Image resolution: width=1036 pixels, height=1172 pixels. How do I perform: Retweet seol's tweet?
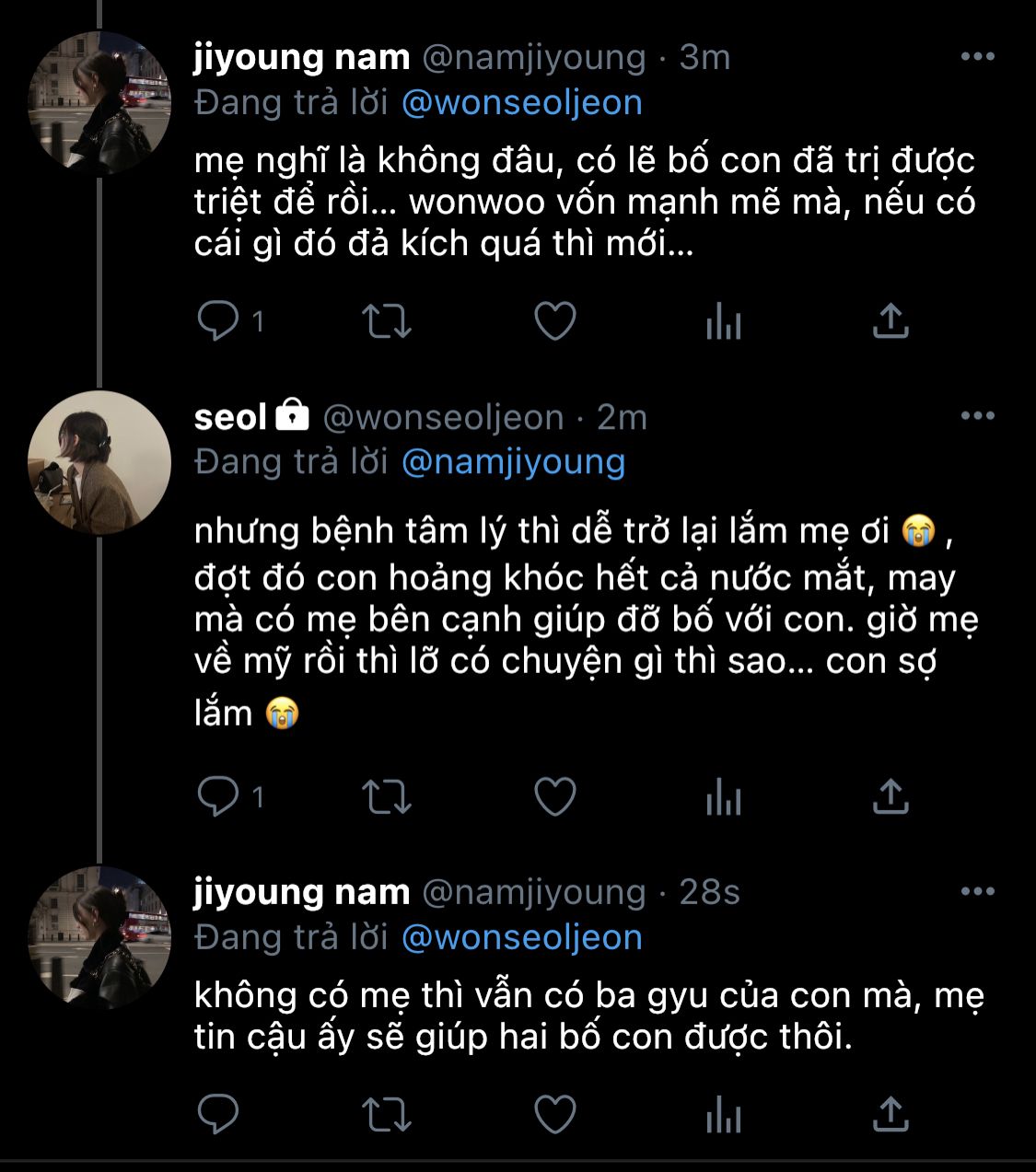[386, 796]
